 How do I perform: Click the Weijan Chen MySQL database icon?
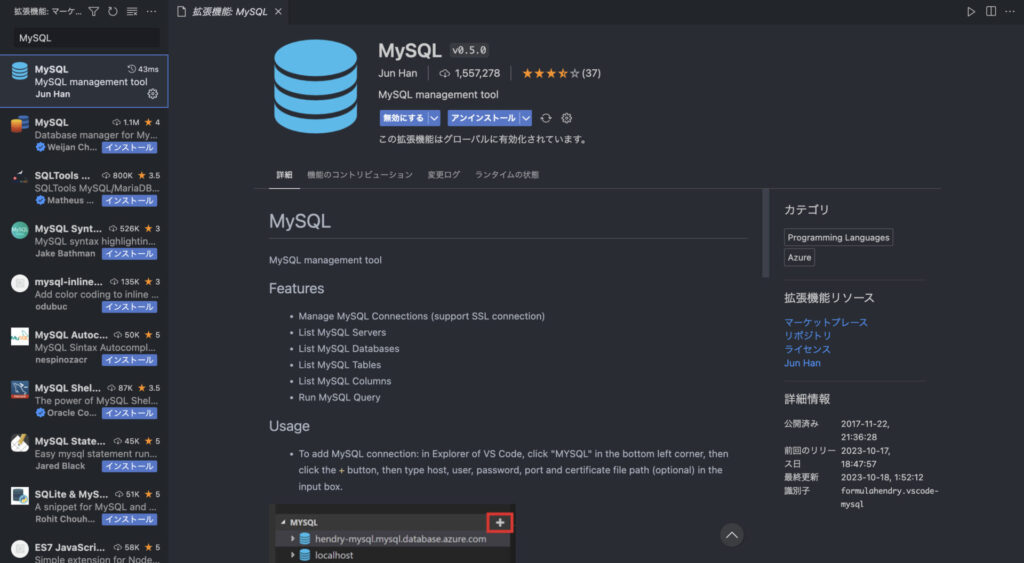(20, 123)
